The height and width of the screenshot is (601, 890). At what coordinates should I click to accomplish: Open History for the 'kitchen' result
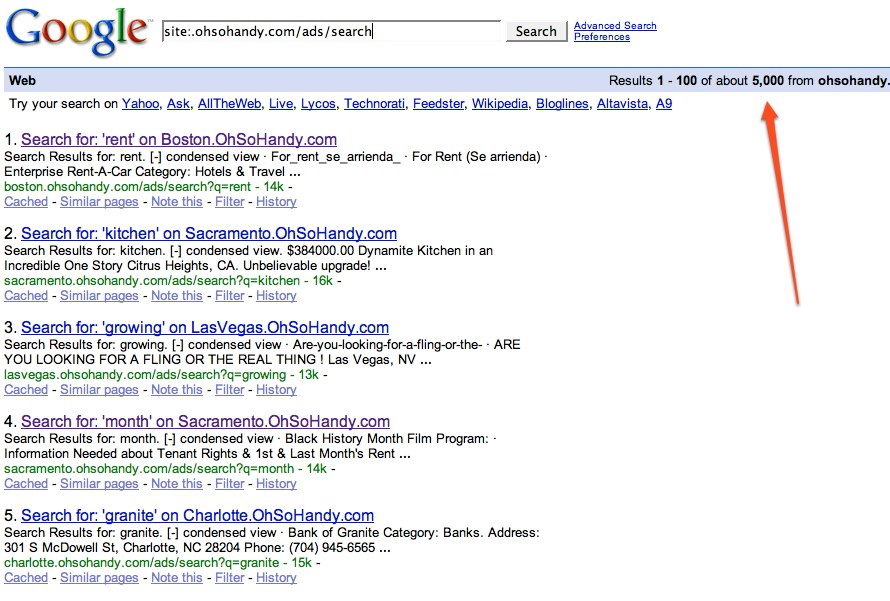point(276,296)
